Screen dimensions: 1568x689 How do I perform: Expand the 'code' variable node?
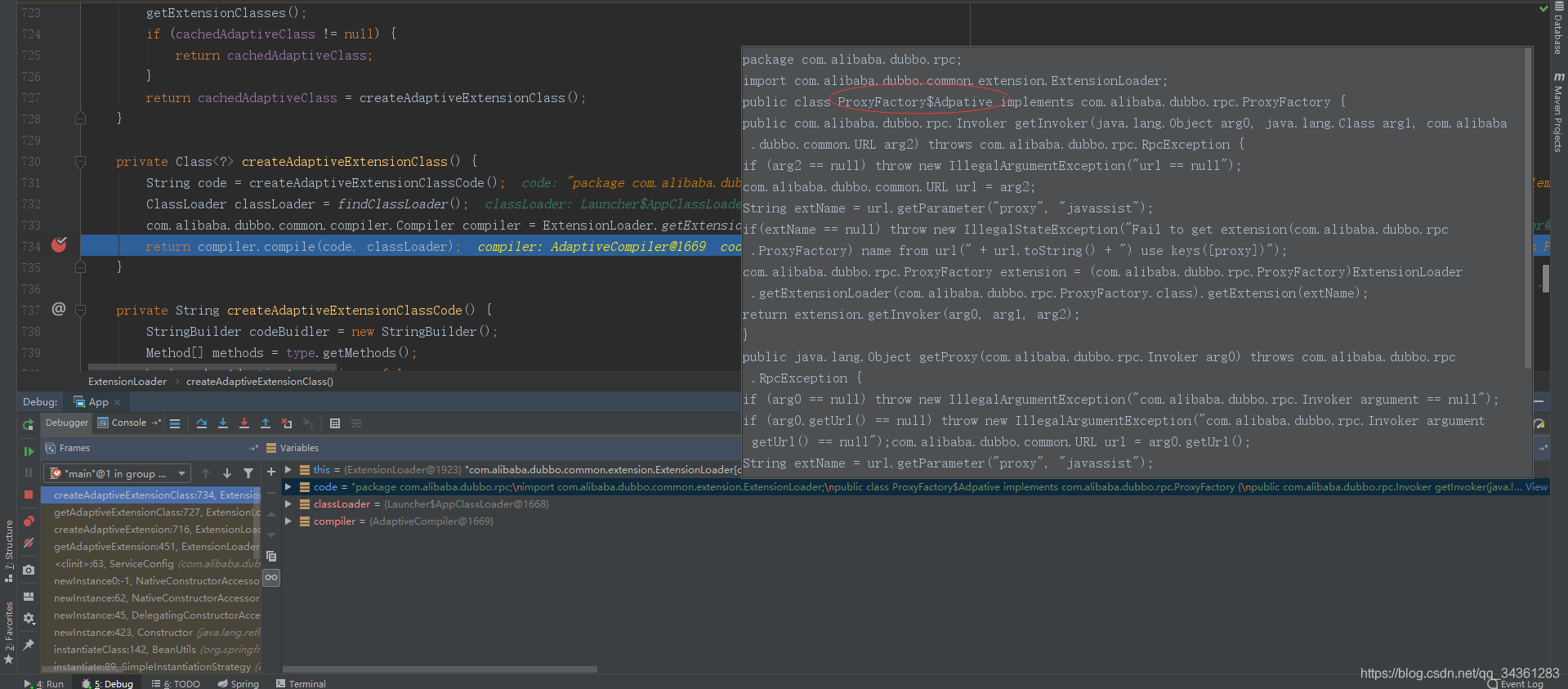tap(288, 487)
